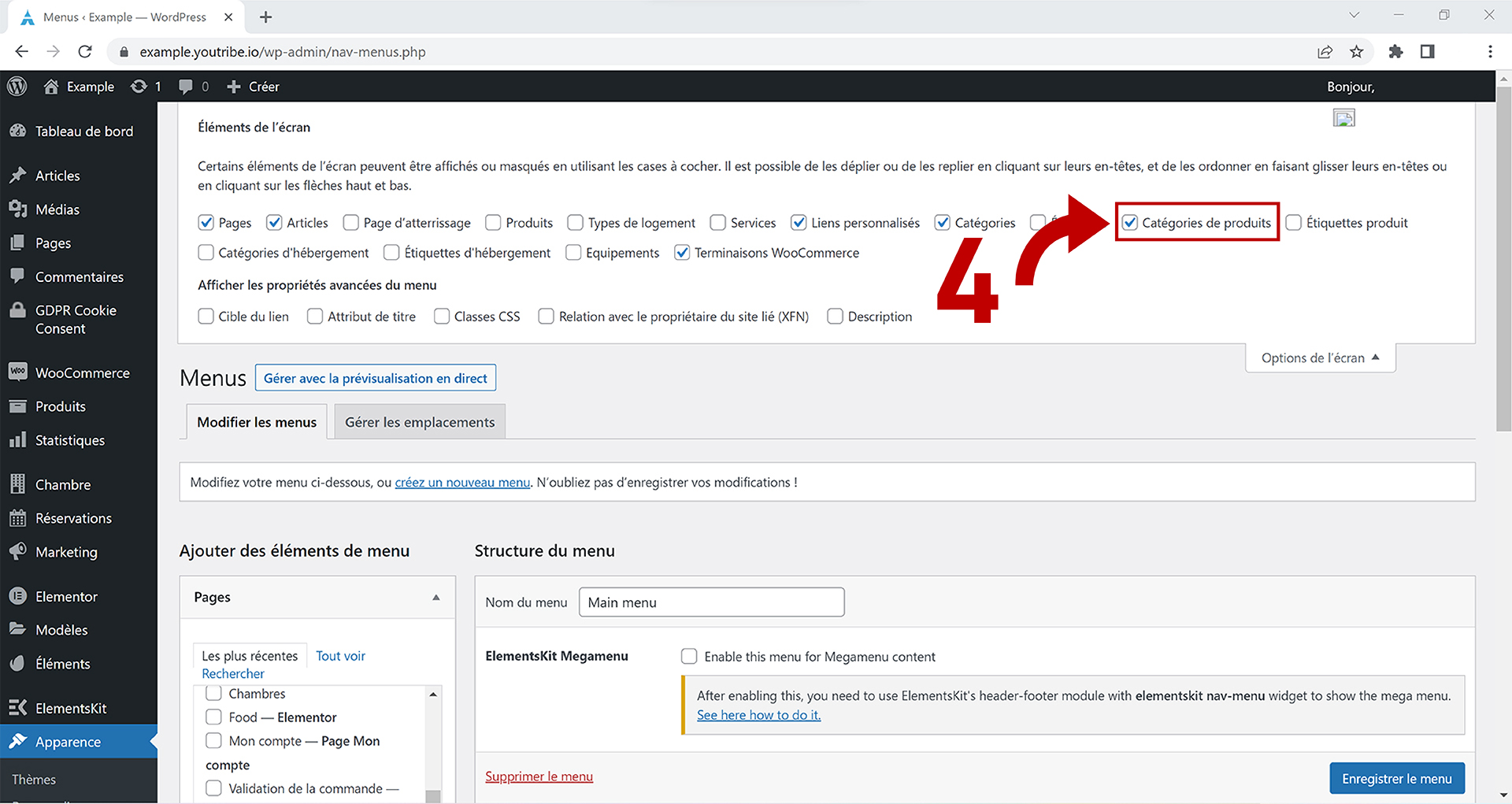This screenshot has height=804, width=1512.
Task: Uncheck the Catégories de produits checkbox
Action: point(1130,223)
